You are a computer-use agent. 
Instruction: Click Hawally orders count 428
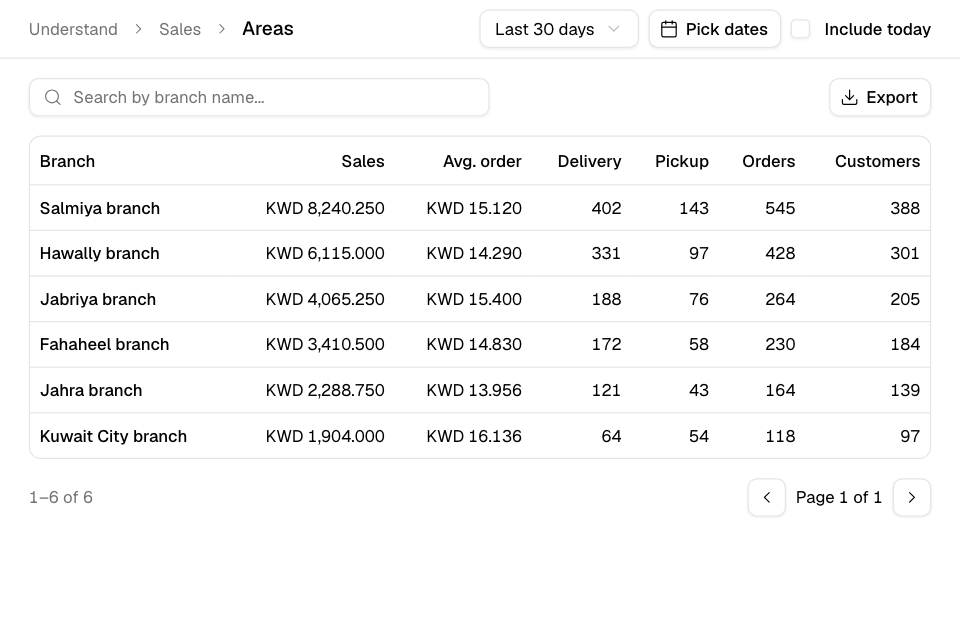point(781,254)
